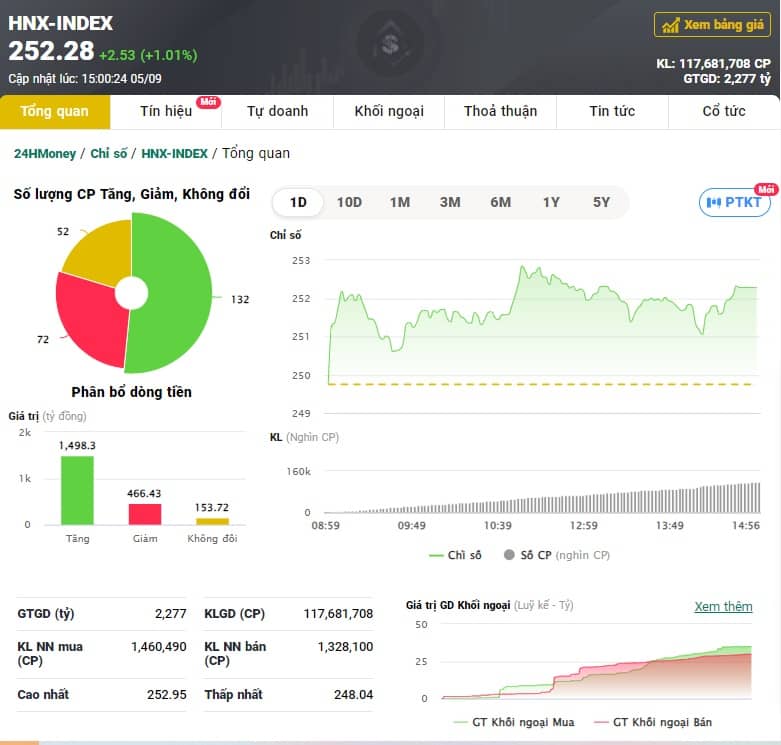781x745 pixels.
Task: Click the KL NN bán value 1,328,100
Action: tap(345, 647)
